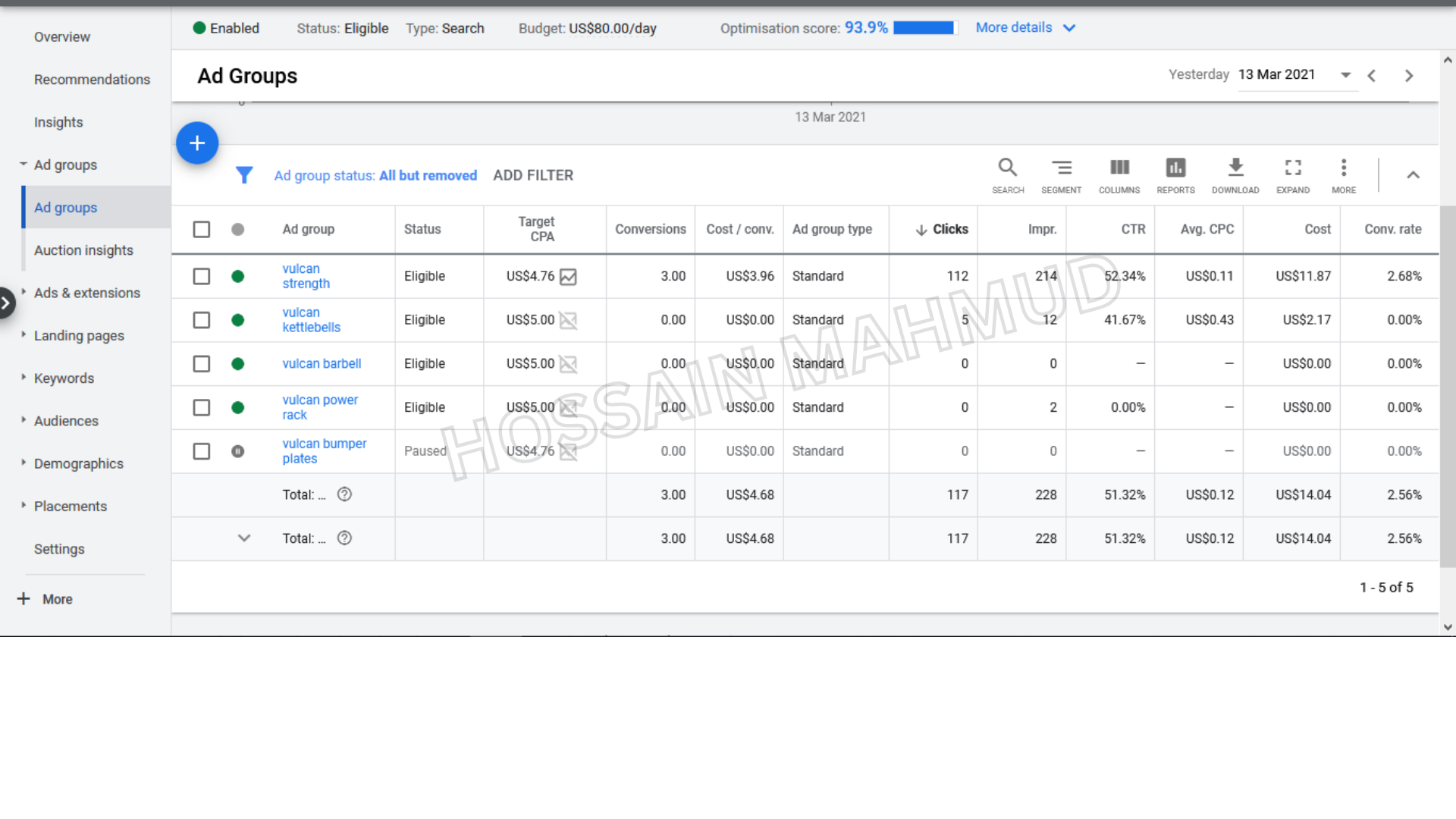Click the blue plus create button

[197, 143]
